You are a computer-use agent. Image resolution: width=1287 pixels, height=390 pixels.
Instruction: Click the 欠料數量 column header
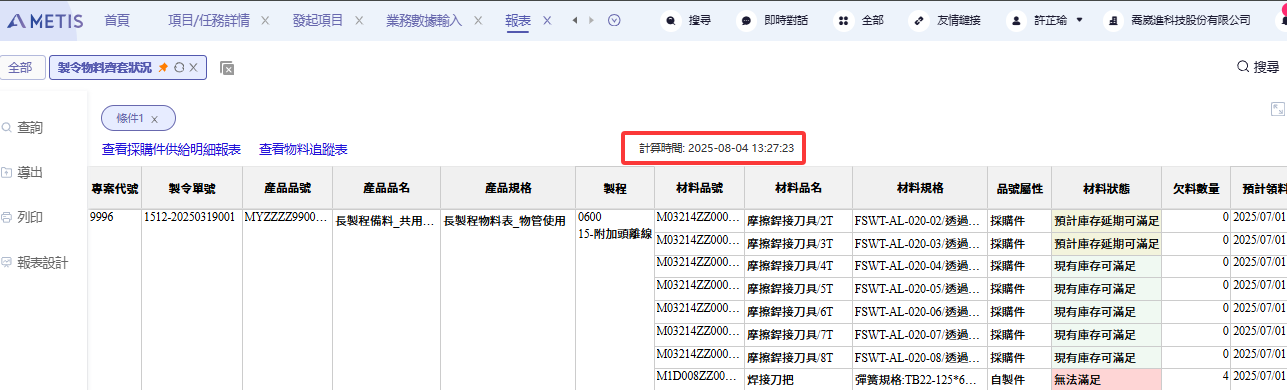coord(1196,188)
